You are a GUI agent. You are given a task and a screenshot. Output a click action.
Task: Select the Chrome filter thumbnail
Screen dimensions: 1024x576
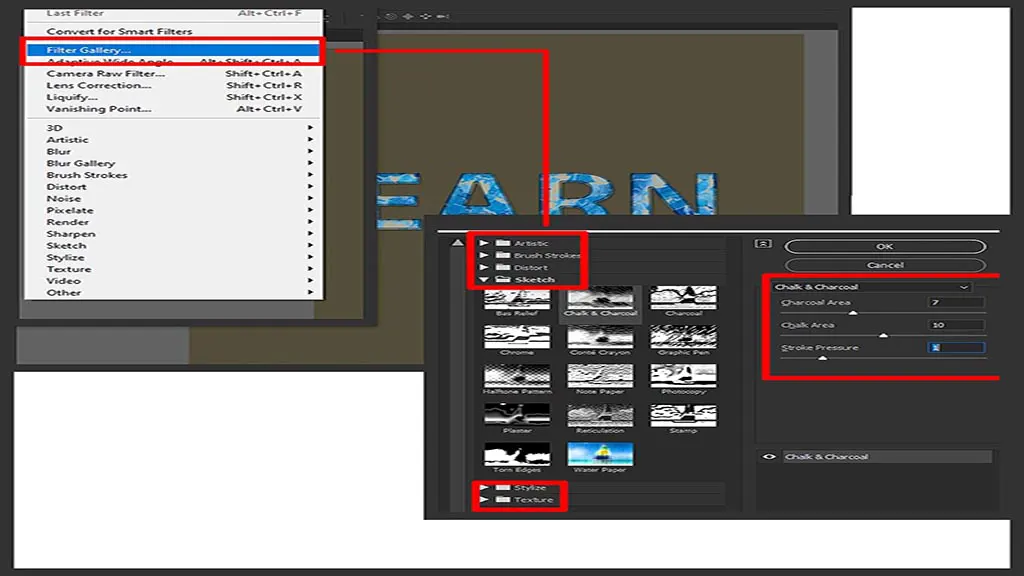(x=517, y=341)
